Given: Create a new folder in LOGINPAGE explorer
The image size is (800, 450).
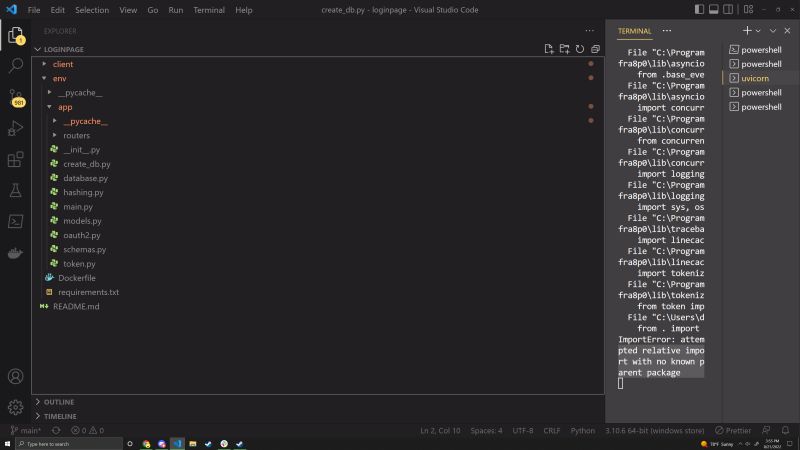Looking at the screenshot, I should coord(564,49).
